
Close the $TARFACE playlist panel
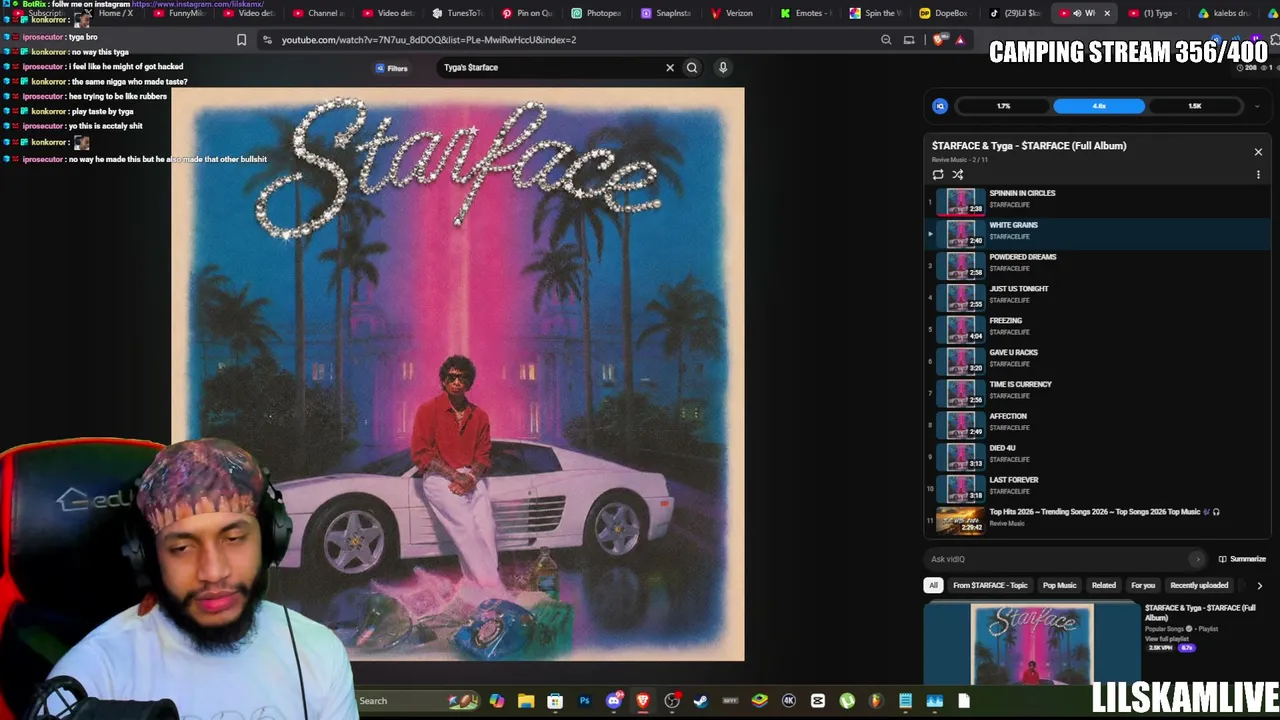1258,152
